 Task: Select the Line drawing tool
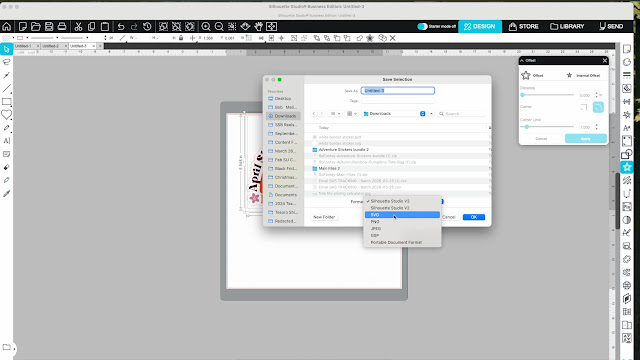[7, 89]
